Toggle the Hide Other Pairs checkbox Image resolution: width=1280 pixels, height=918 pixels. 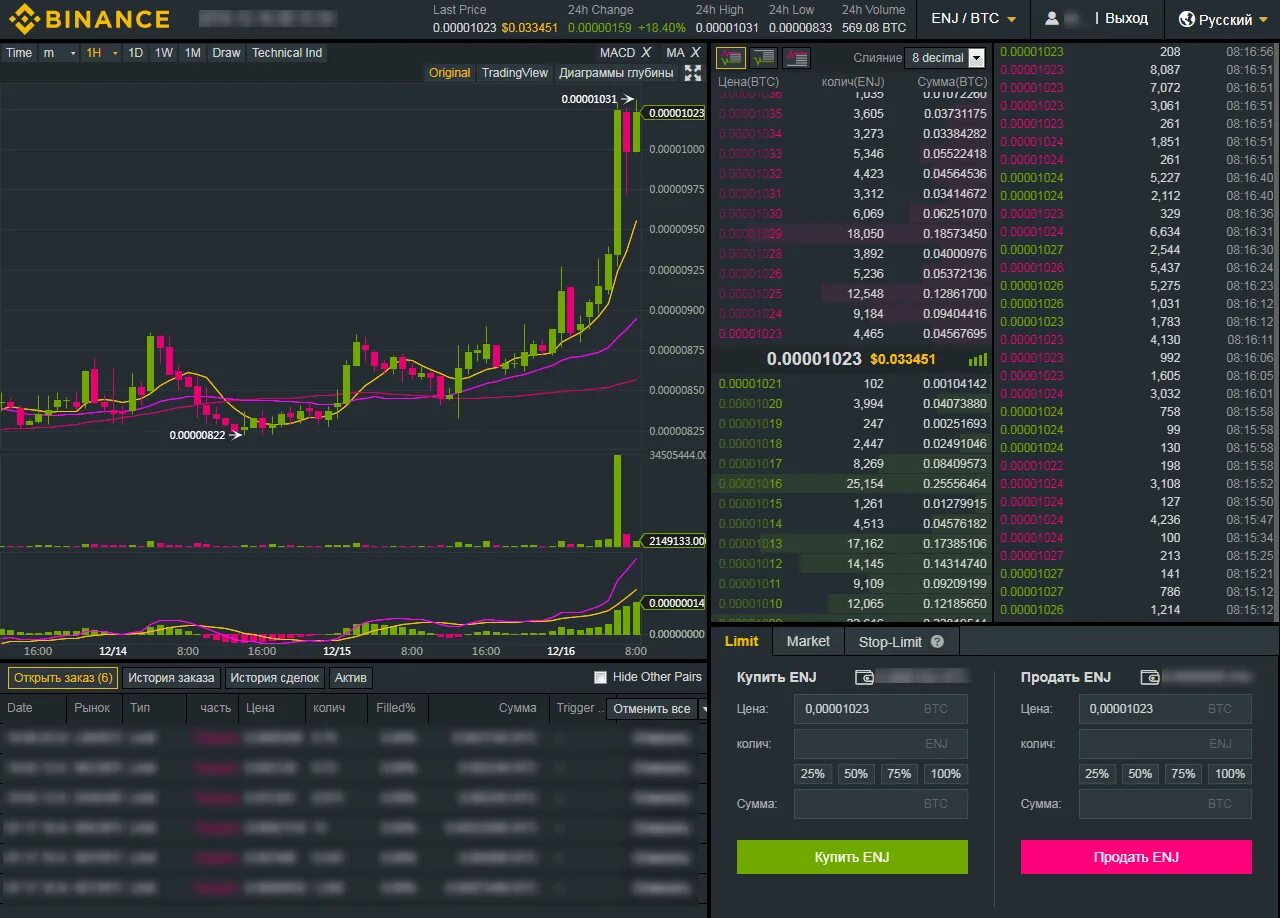(600, 677)
